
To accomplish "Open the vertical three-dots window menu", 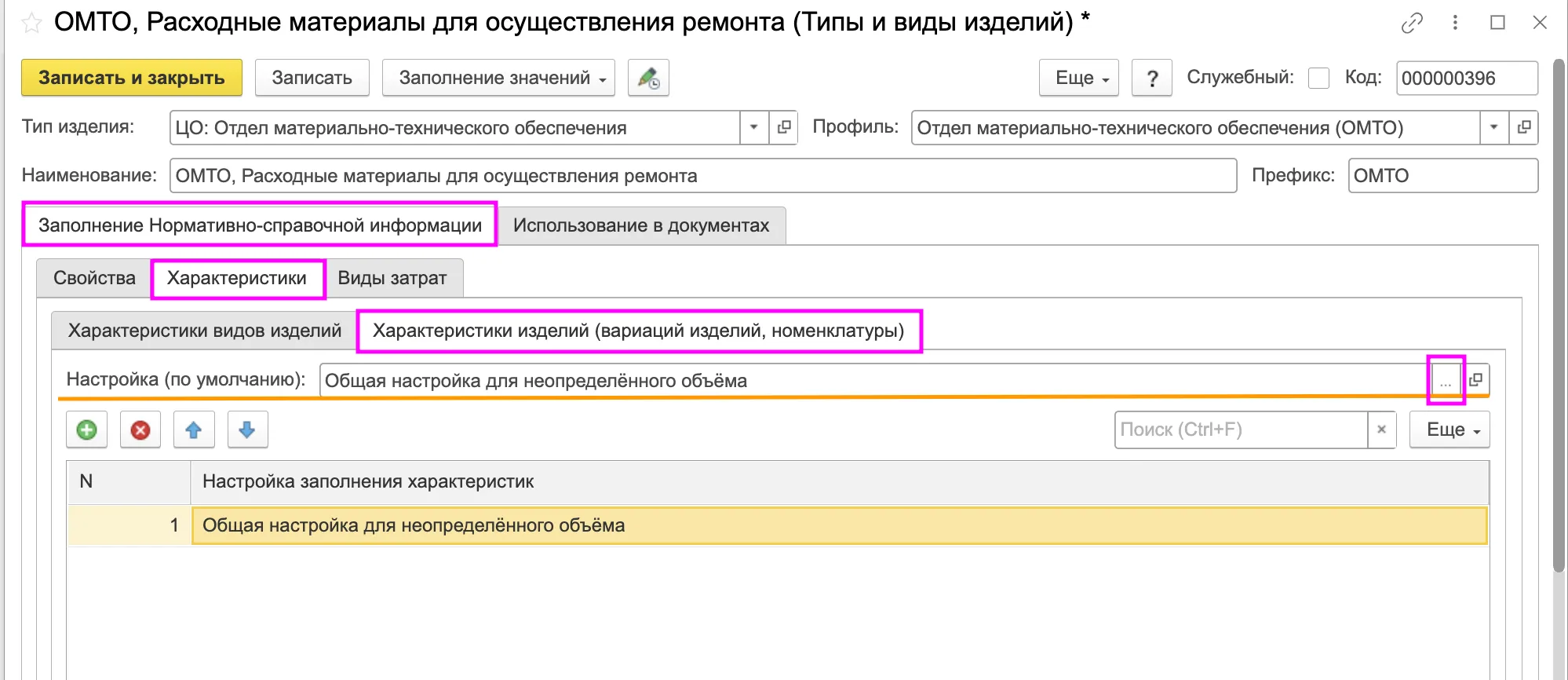I will [1455, 23].
